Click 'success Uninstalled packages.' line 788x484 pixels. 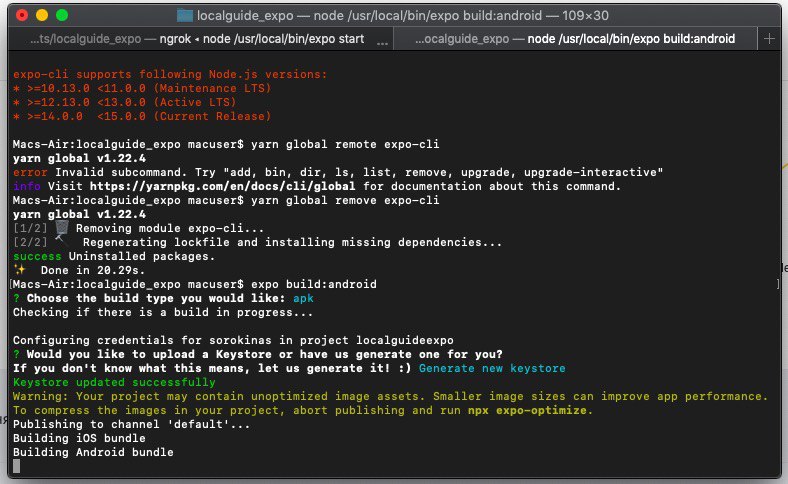tap(114, 256)
